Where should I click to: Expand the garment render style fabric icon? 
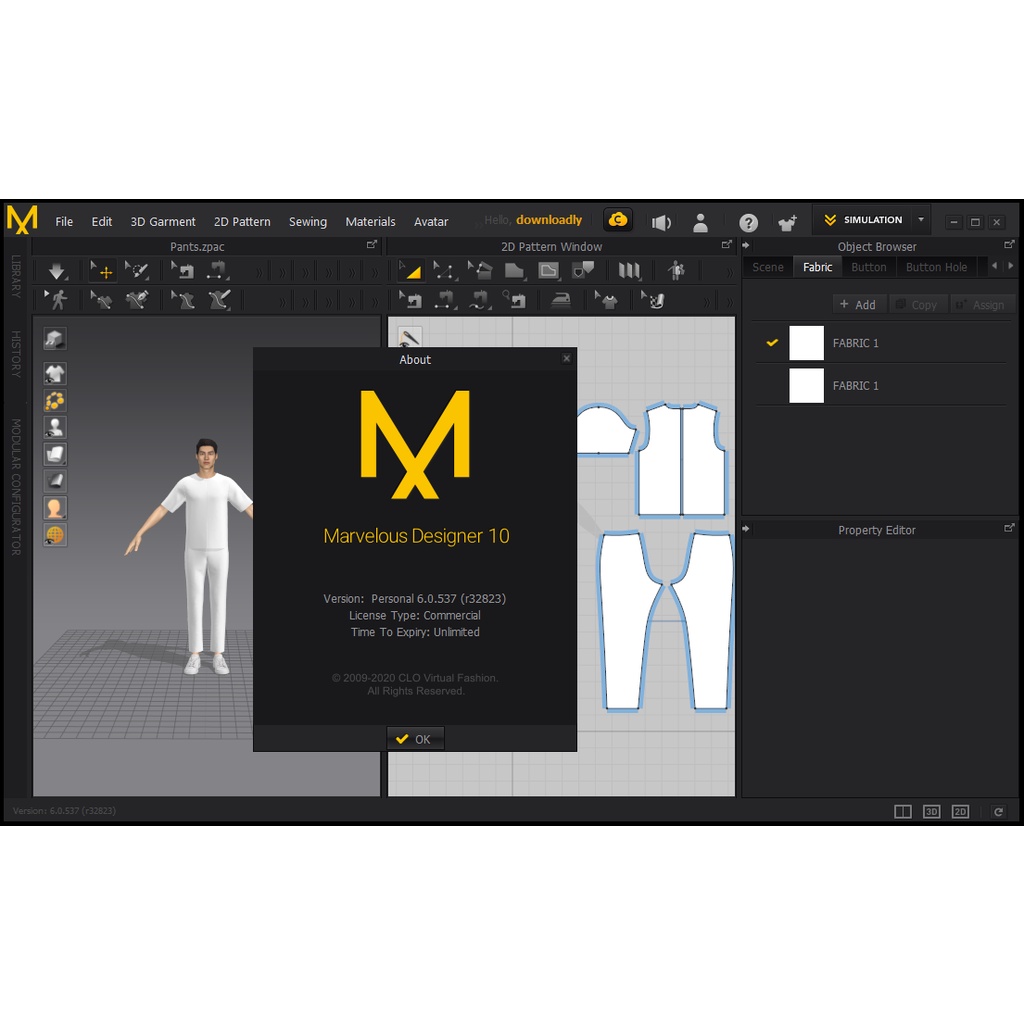click(x=55, y=454)
